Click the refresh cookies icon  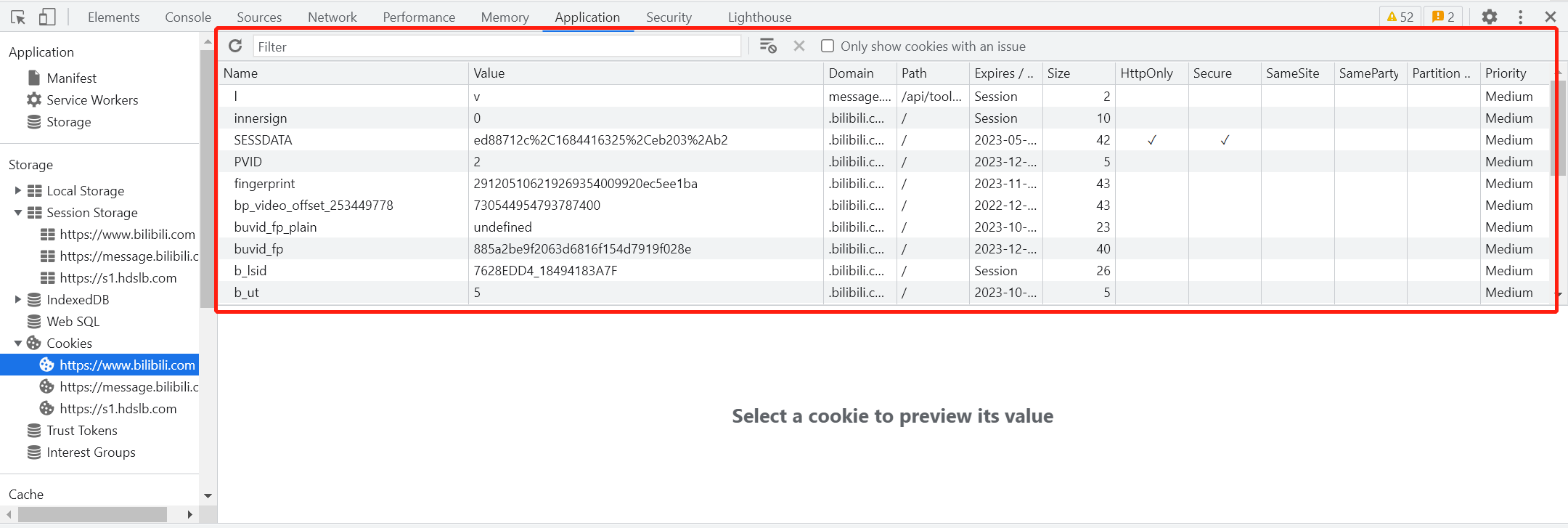pos(235,46)
